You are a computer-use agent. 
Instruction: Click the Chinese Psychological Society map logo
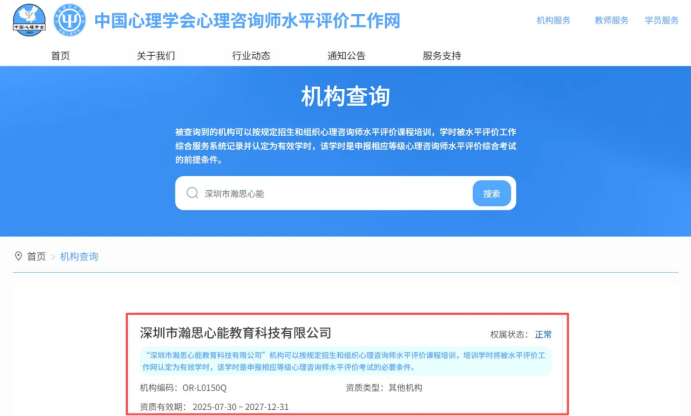tap(29, 20)
